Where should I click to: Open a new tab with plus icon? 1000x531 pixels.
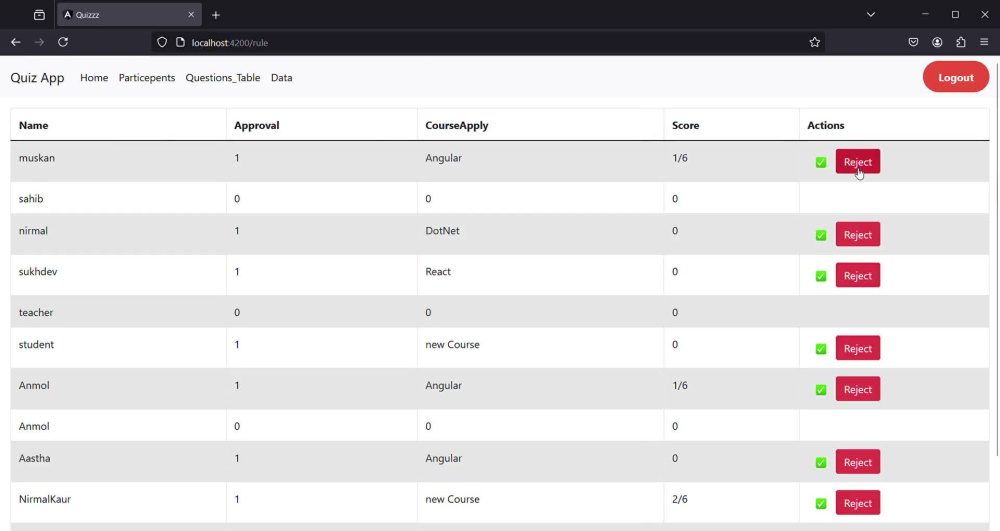[x=216, y=15]
